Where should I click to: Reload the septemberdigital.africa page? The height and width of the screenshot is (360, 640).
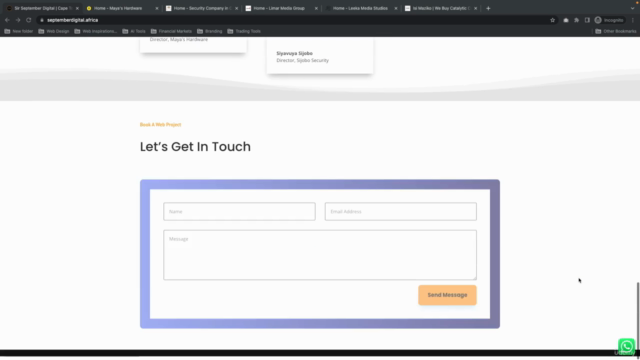click(29, 20)
